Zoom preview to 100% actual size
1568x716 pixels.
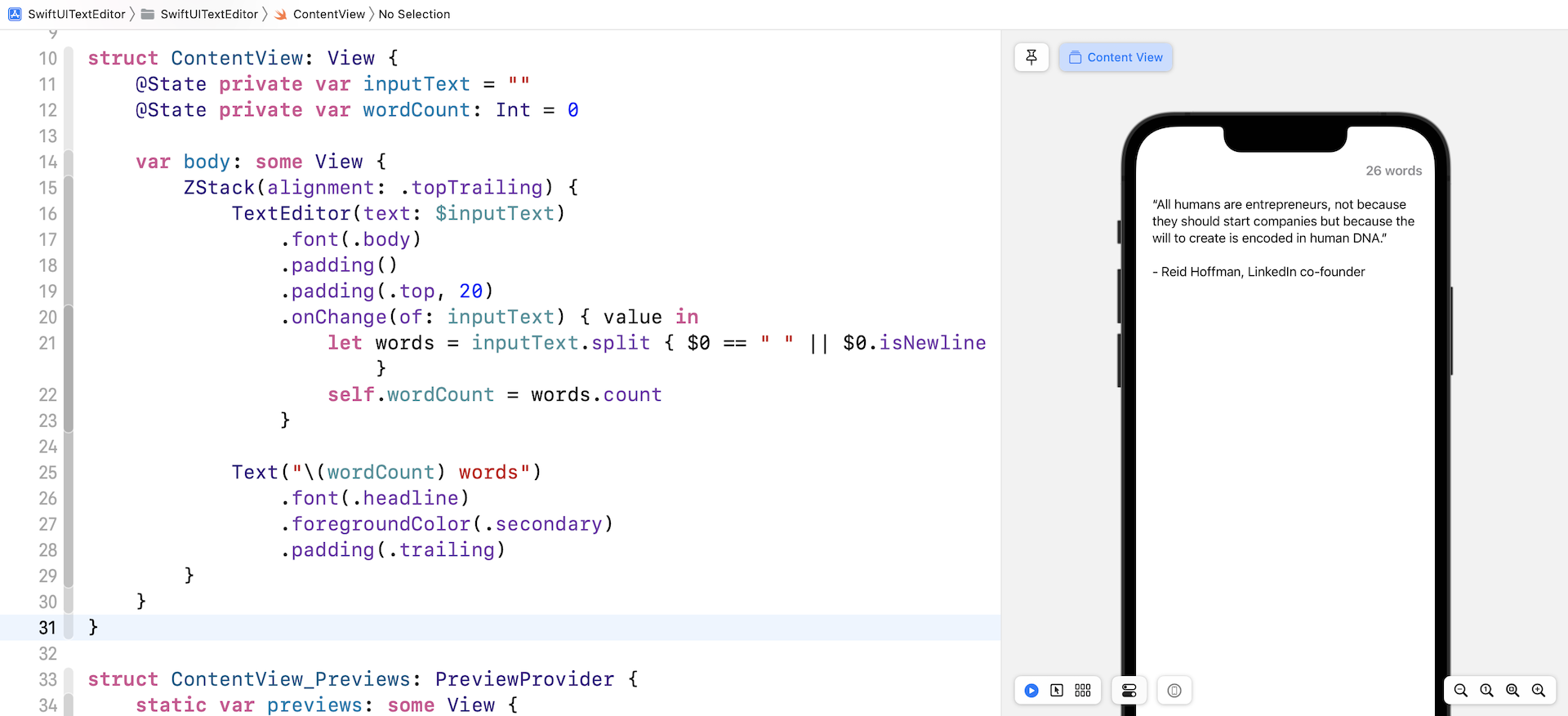click(x=1487, y=691)
